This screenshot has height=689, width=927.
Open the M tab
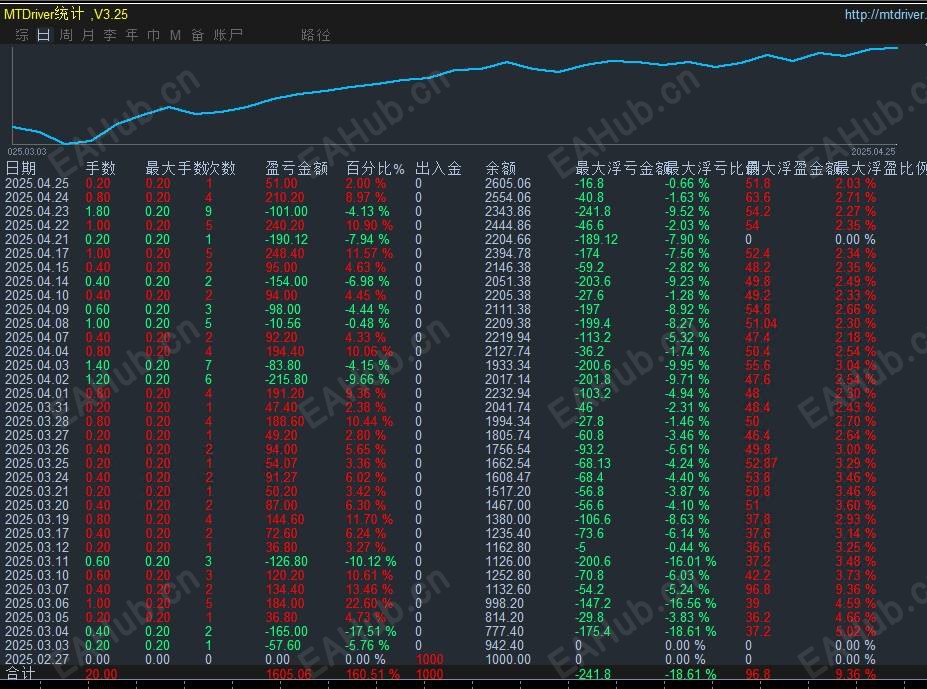pyautogui.click(x=175, y=35)
